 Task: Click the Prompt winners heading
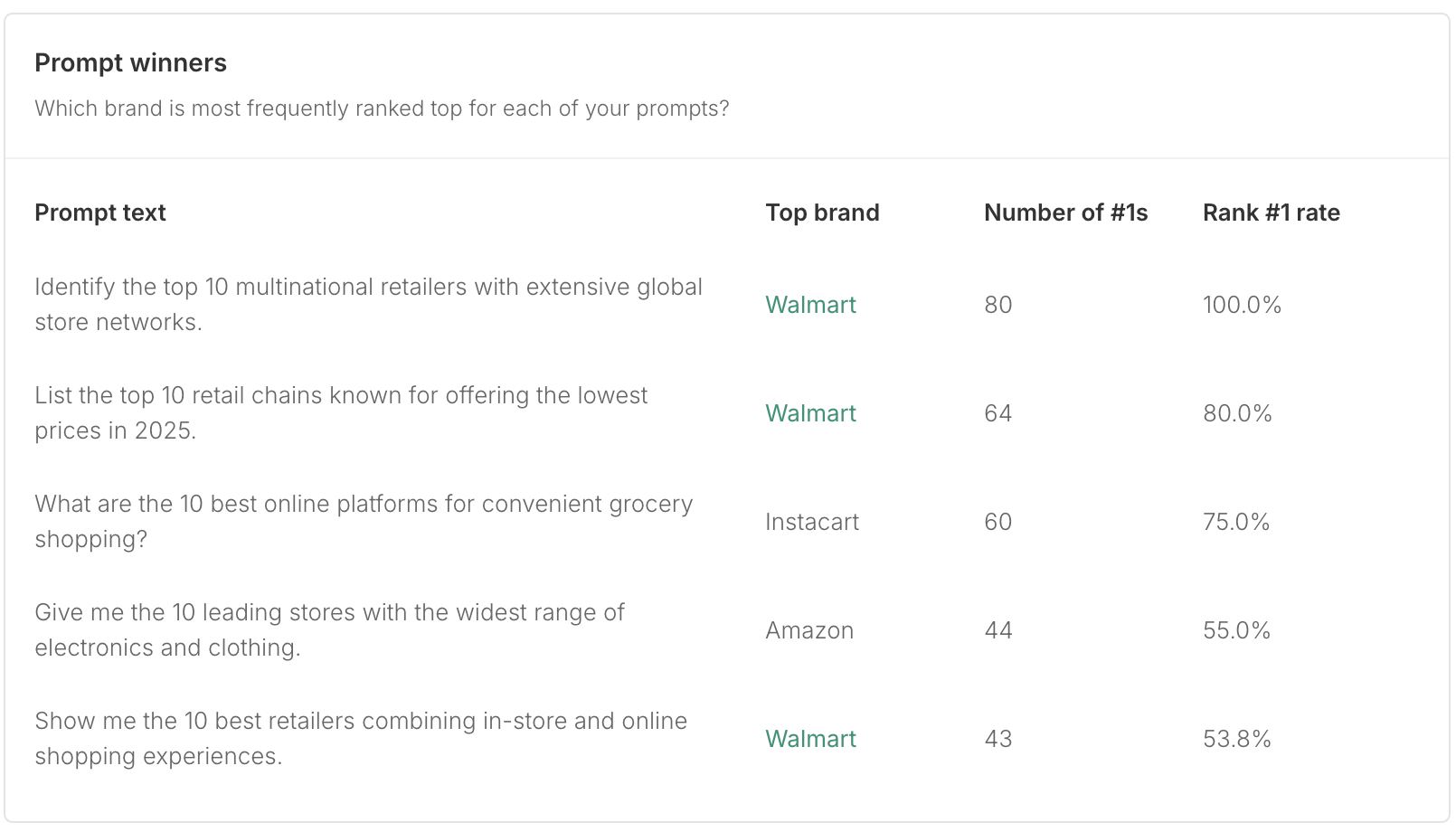130,63
